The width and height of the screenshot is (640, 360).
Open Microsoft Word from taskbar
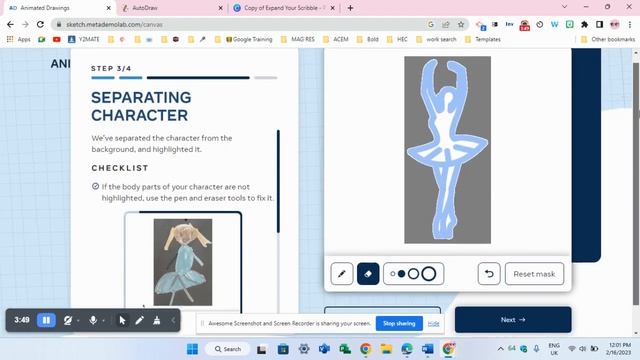coord(427,349)
